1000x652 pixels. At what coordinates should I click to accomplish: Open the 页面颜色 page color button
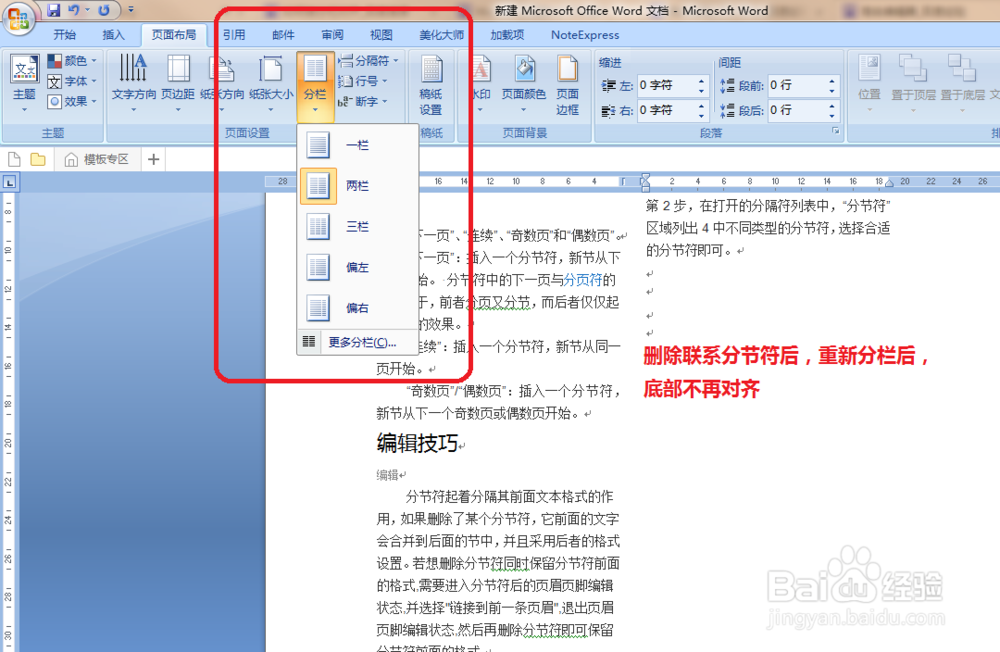point(524,83)
